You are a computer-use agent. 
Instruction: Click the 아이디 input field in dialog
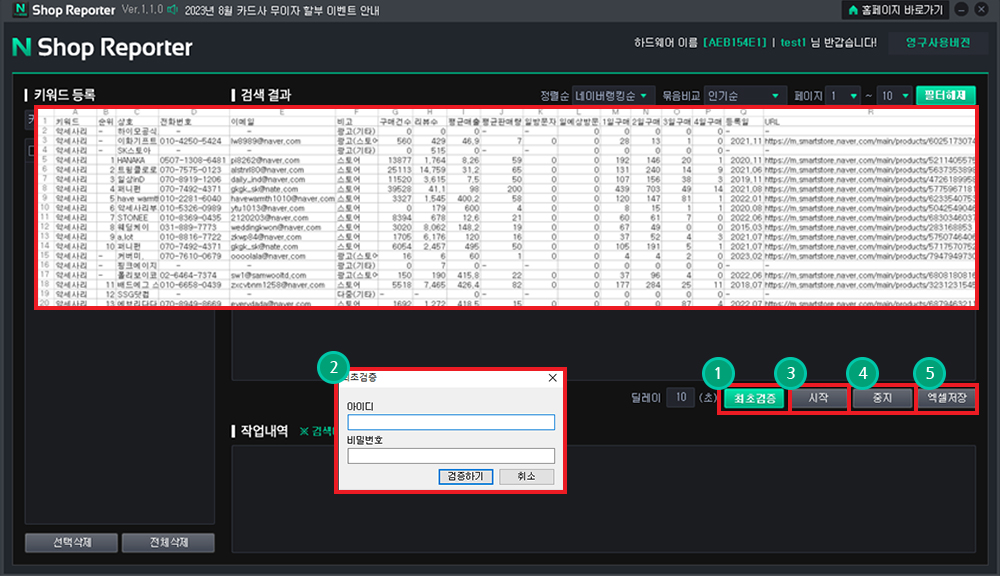click(x=451, y=422)
